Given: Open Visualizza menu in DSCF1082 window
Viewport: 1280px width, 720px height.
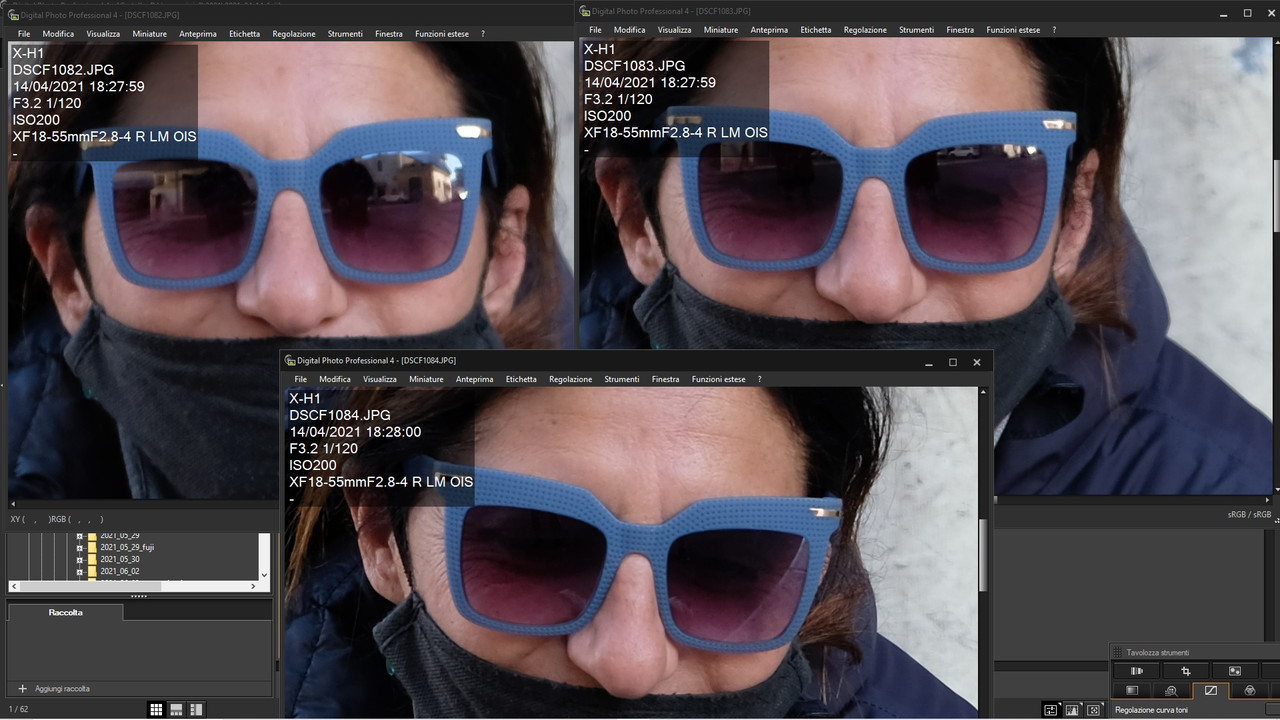Looking at the screenshot, I should [x=103, y=34].
